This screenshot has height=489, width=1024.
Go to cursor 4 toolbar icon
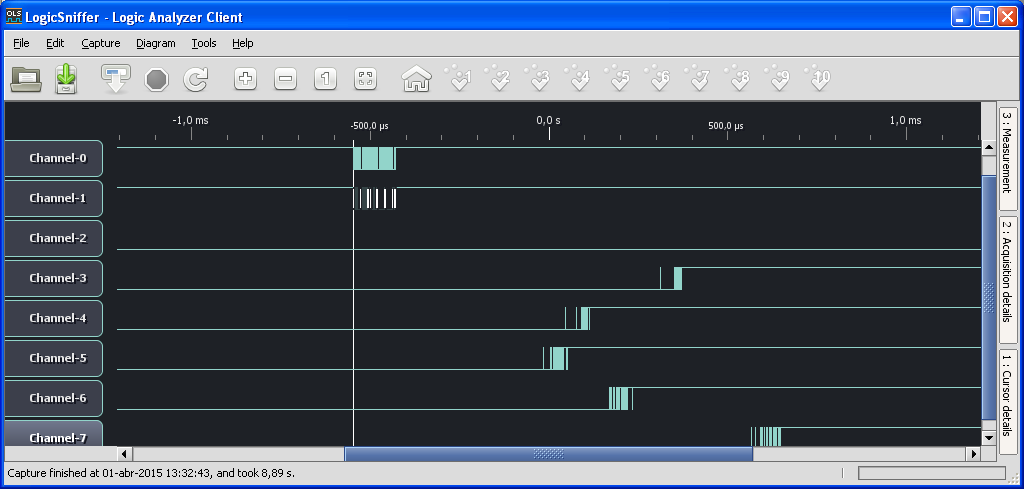coord(577,78)
